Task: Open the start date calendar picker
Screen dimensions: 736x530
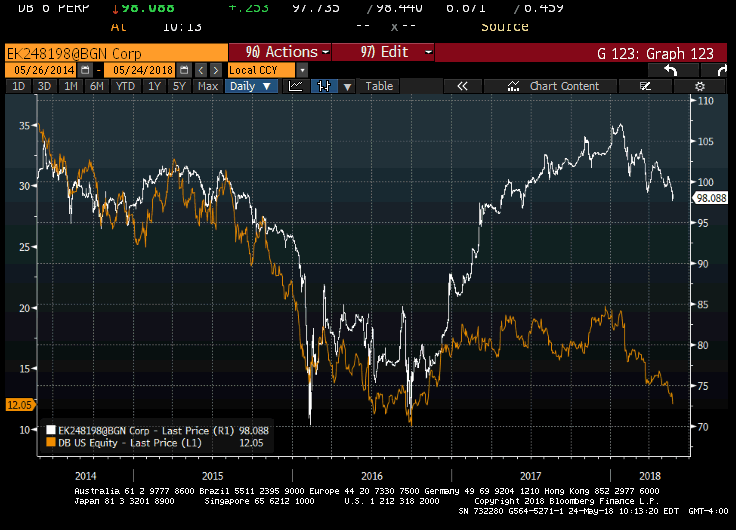Action: point(85,70)
